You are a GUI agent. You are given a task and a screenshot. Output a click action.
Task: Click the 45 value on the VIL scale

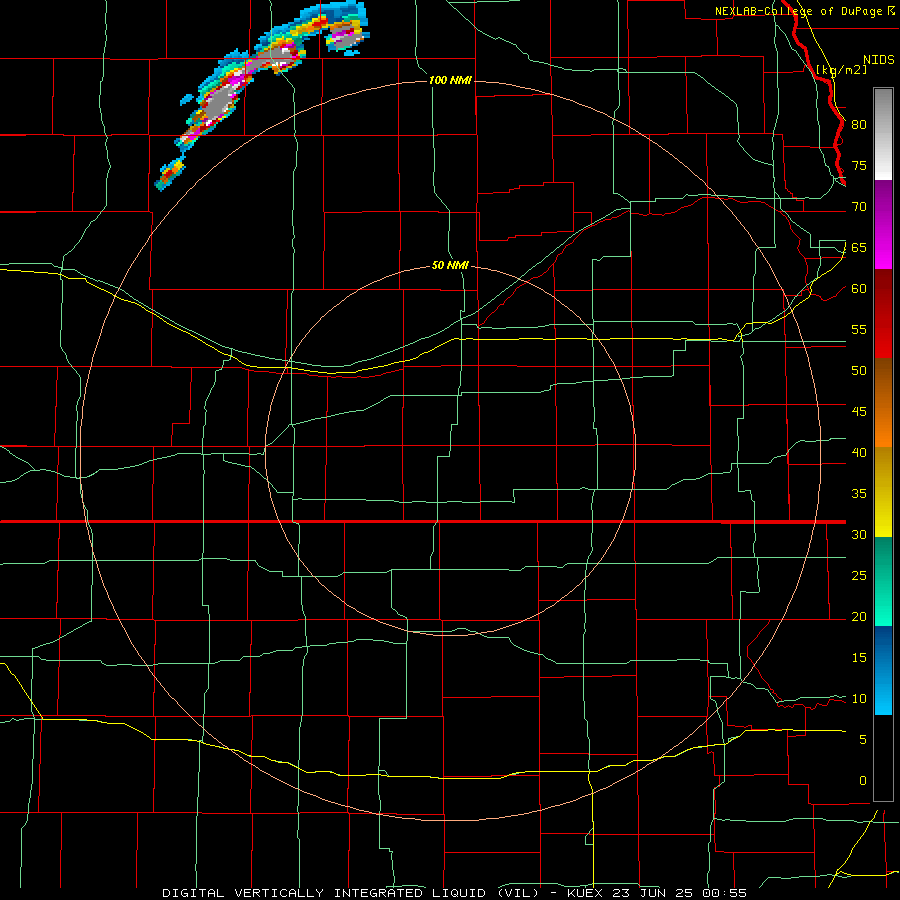point(859,412)
